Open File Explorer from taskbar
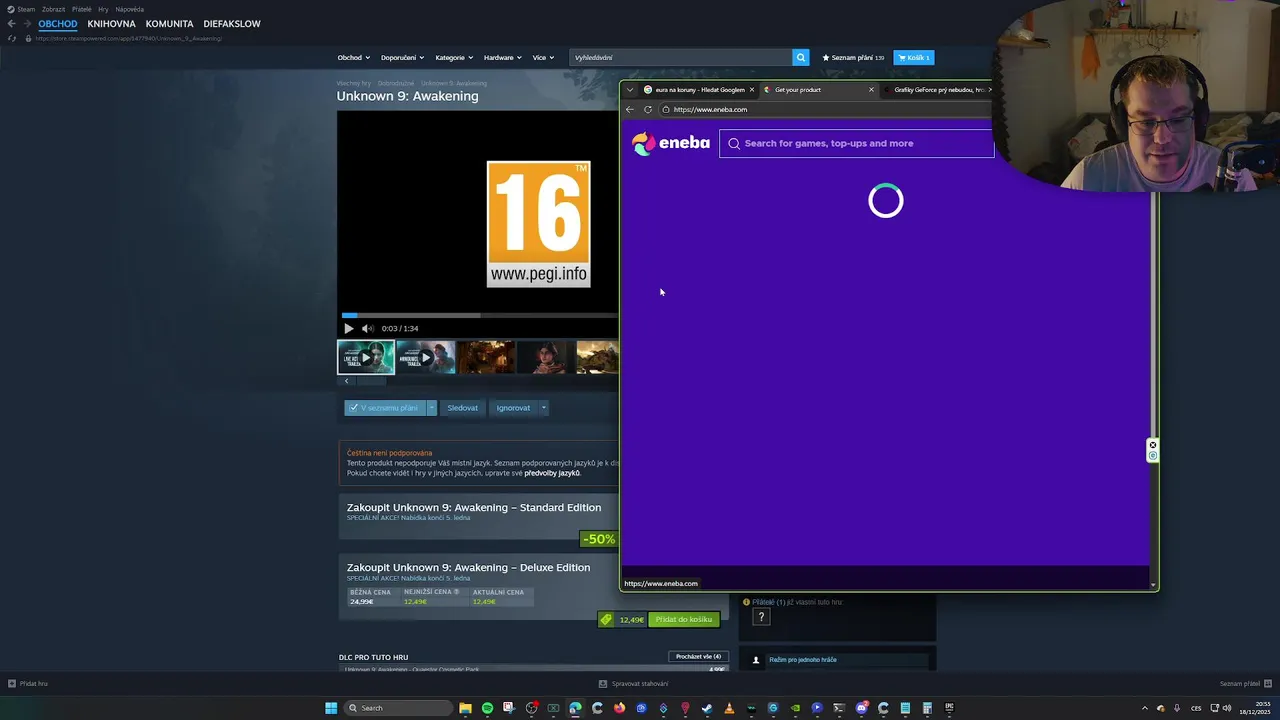Viewport: 1280px width, 720px height. [465, 708]
